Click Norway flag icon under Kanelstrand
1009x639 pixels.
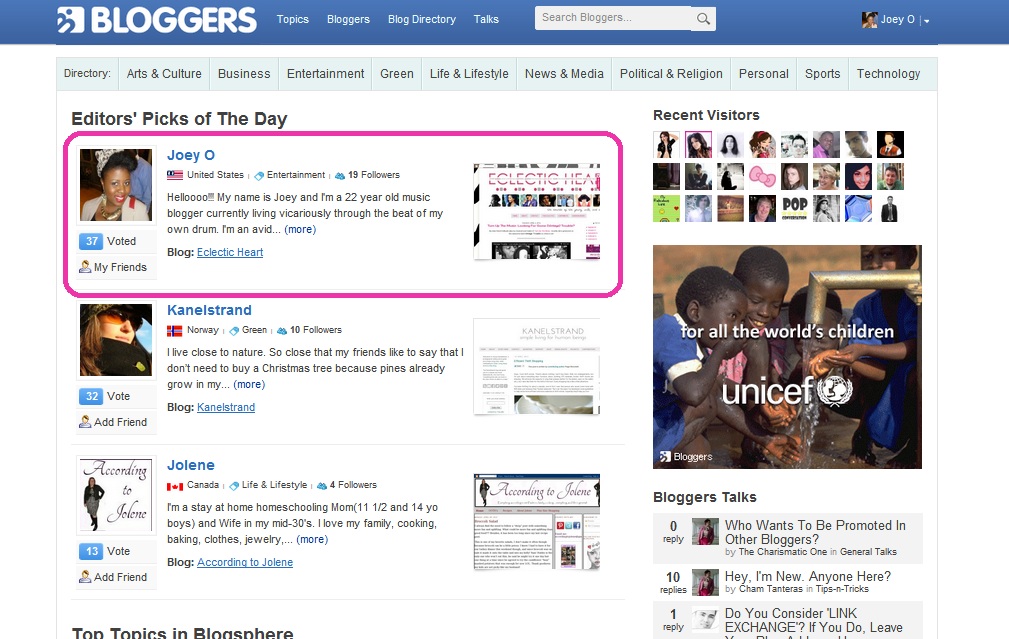(x=174, y=330)
